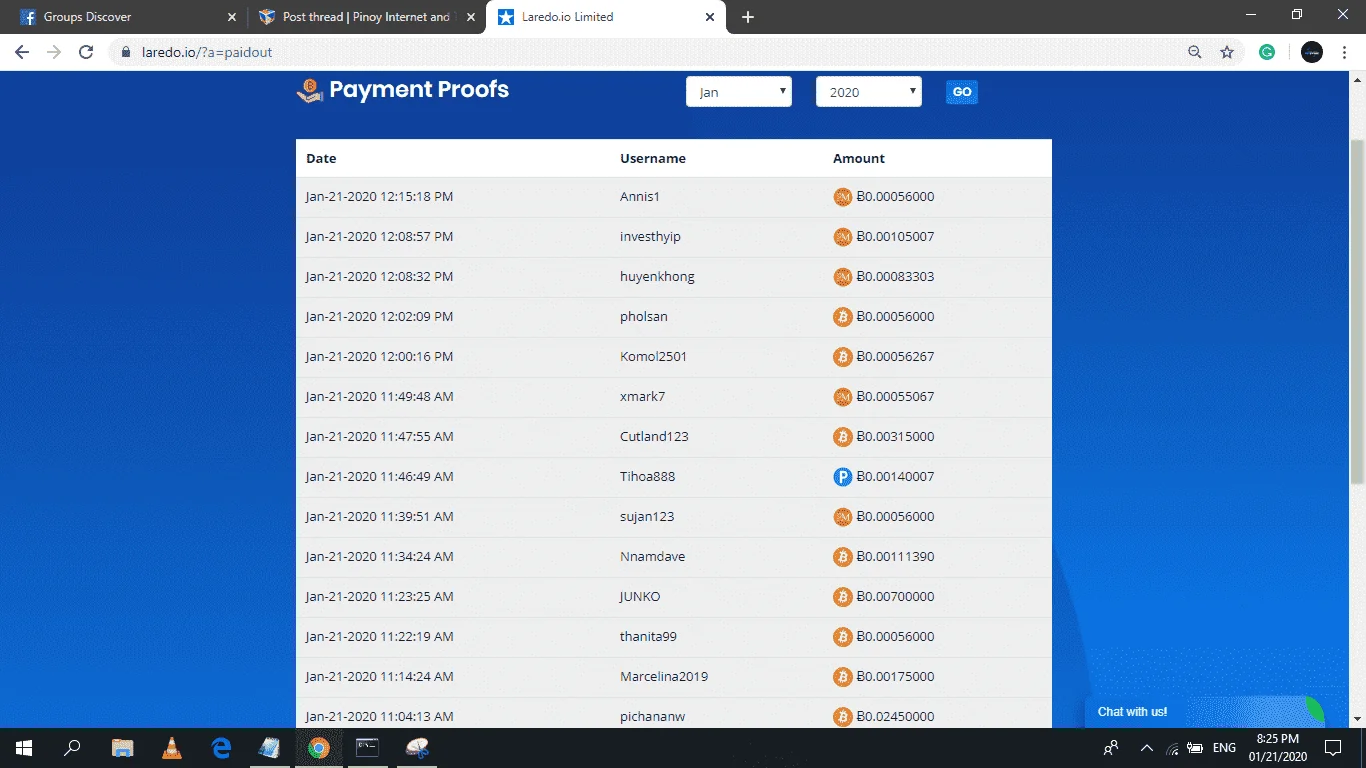This screenshot has height=768, width=1366.
Task: Open the Chrome three-dot menu
Action: [1344, 52]
